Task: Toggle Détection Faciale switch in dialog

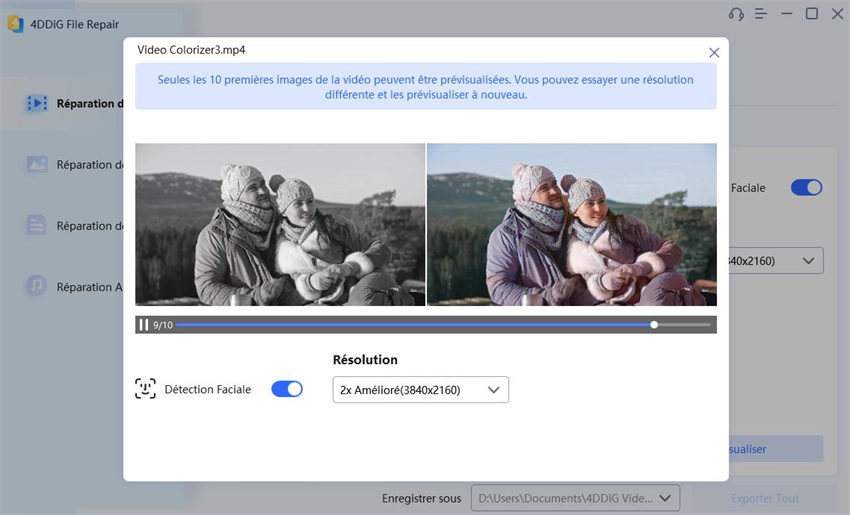Action: 287,389
